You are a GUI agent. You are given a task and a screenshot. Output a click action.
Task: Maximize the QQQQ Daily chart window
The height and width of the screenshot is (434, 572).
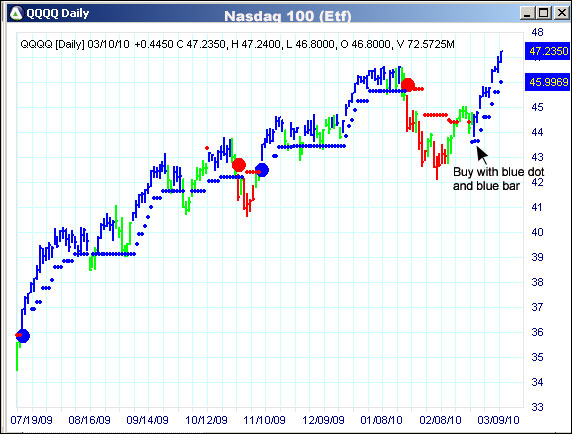tap(544, 13)
